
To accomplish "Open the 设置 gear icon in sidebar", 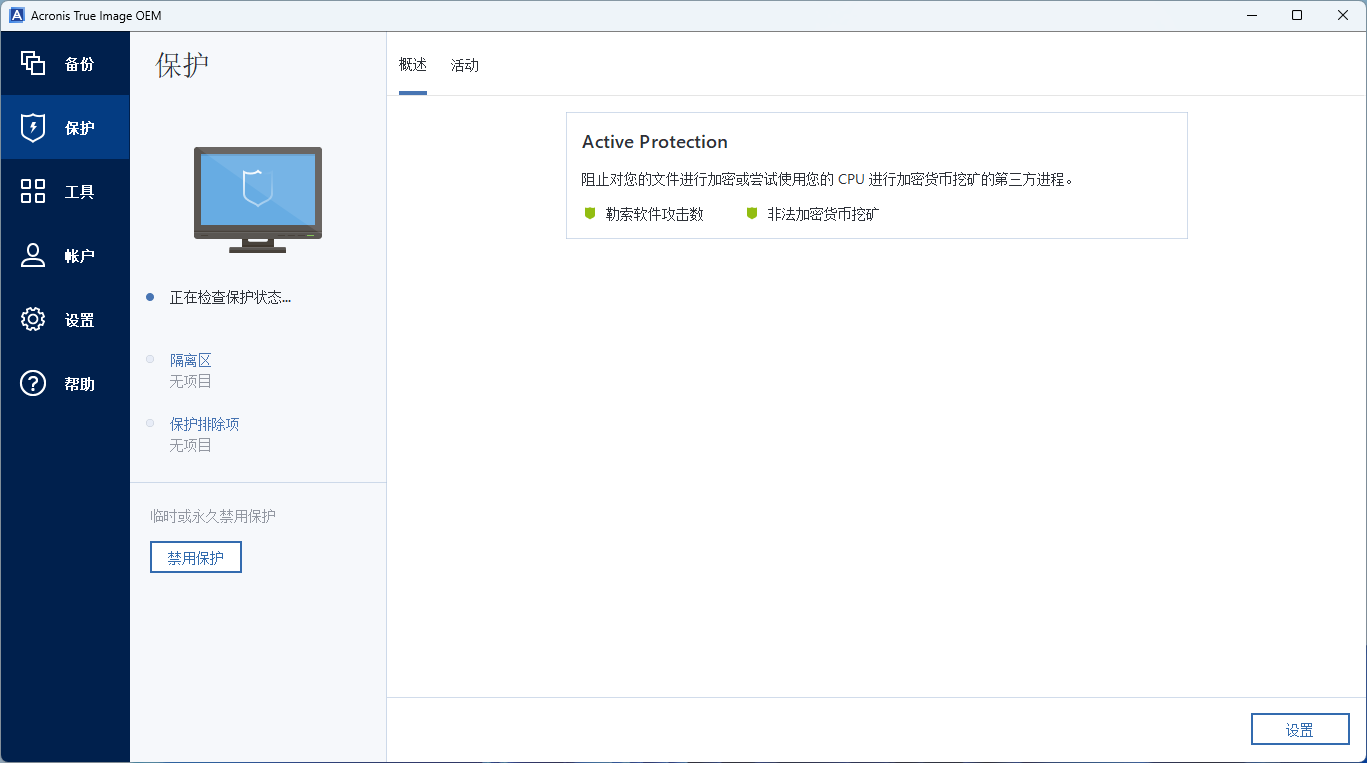I will (33, 319).
